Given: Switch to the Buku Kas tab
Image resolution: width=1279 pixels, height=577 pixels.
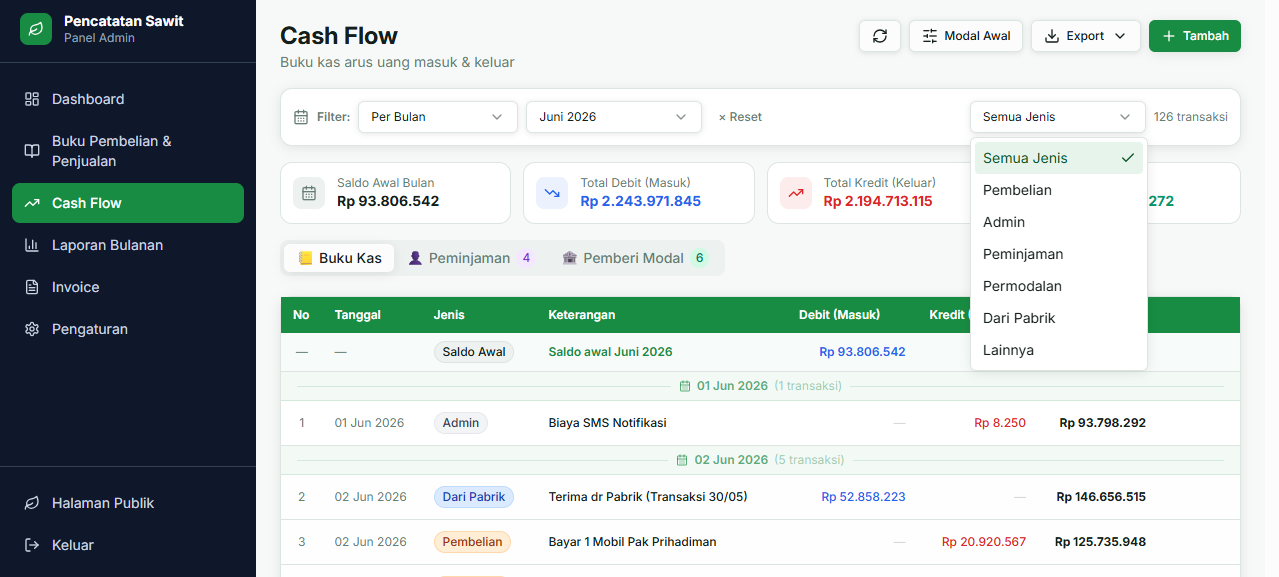Looking at the screenshot, I should 340,258.
